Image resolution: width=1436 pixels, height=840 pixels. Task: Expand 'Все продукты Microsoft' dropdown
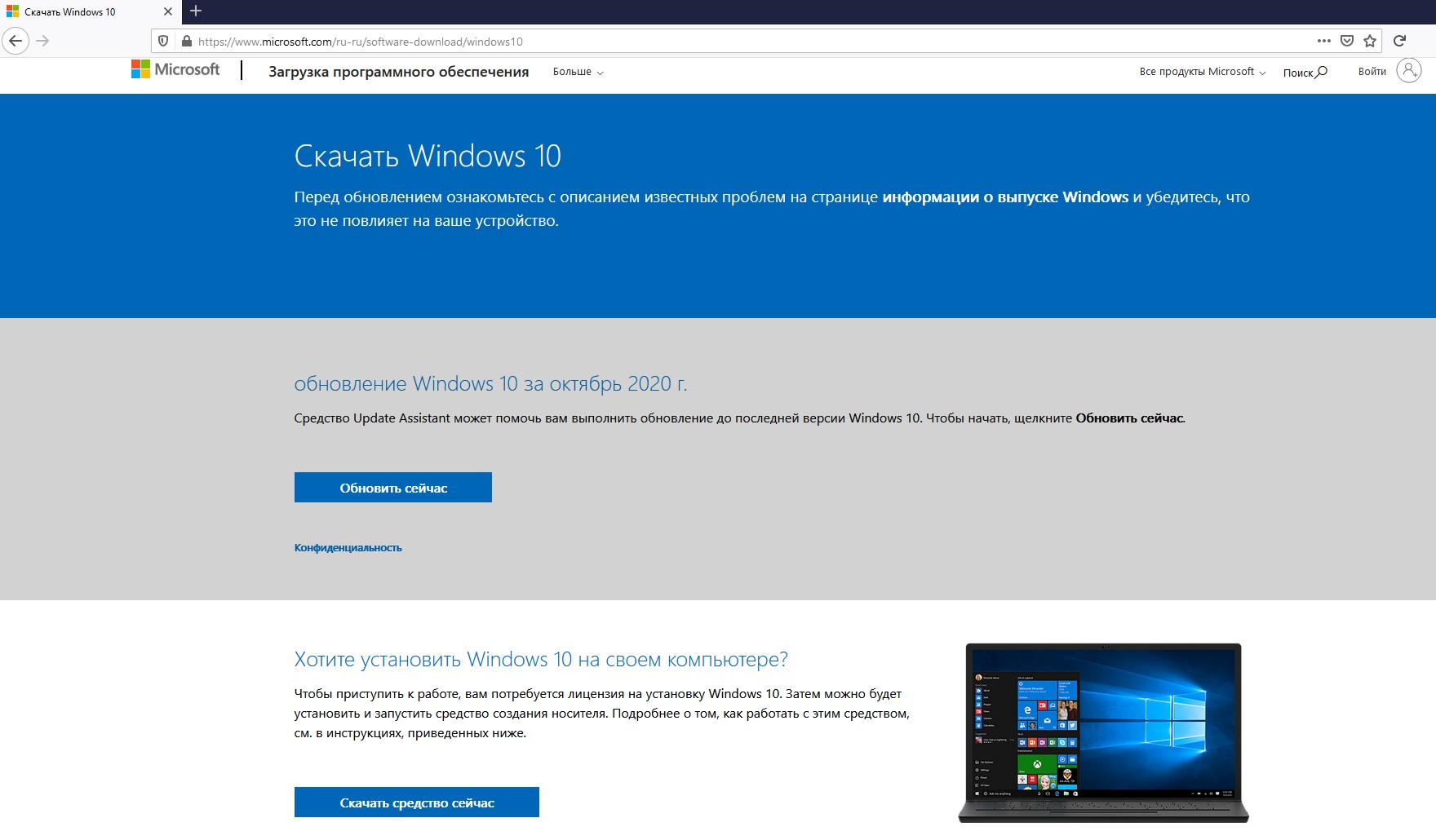pos(1203,72)
